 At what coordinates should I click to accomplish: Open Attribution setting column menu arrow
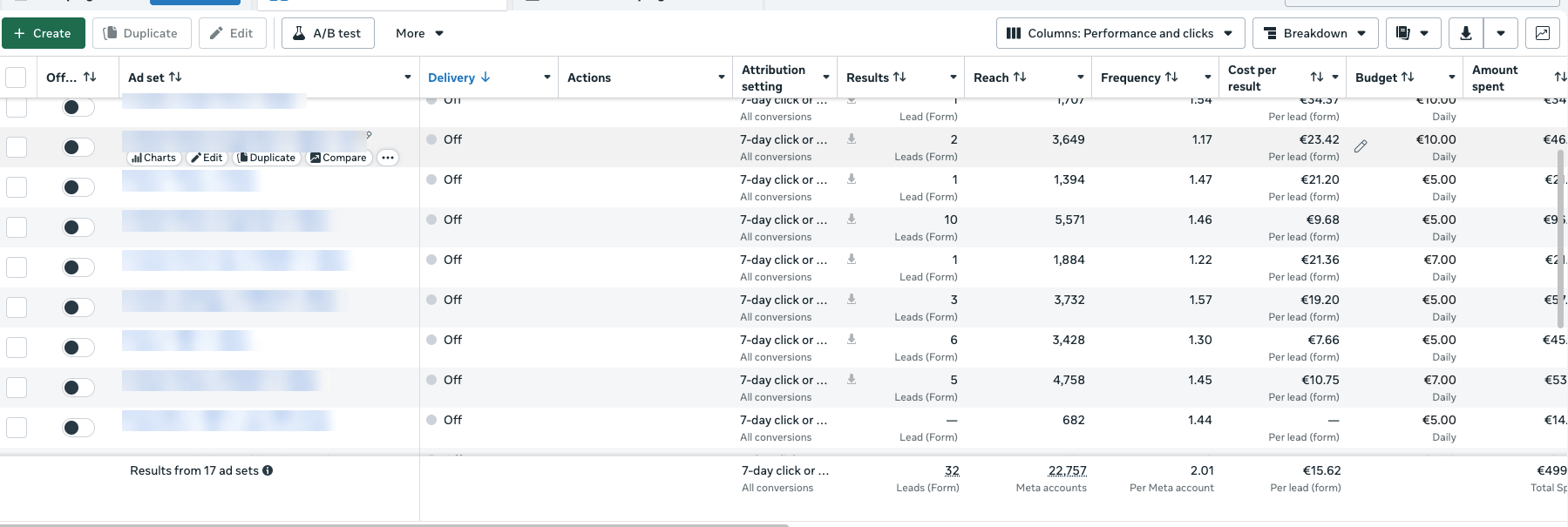(825, 78)
